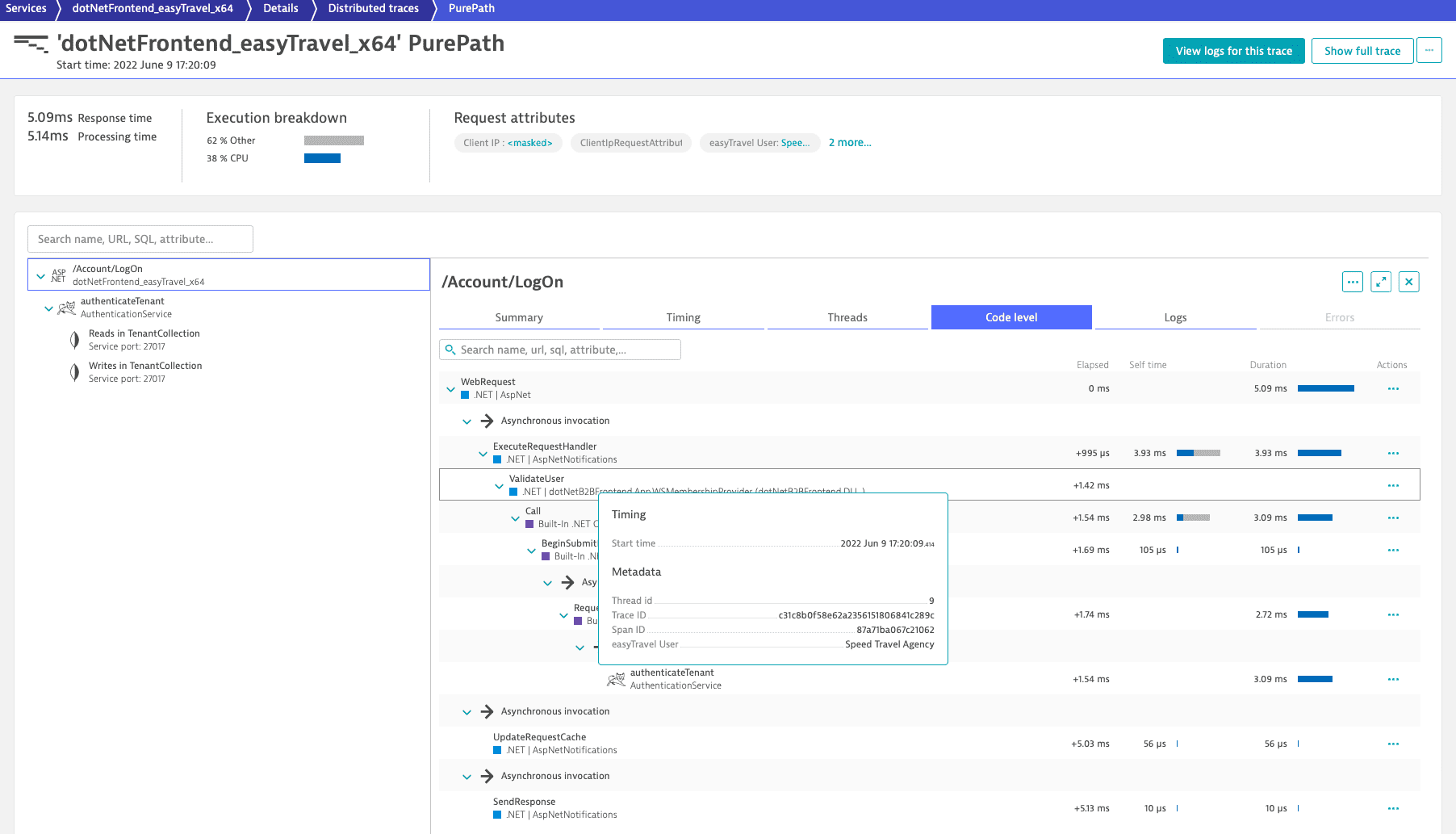The width and height of the screenshot is (1456, 834).
Task: Open the /Account/LogOn panel more options menu
Action: pyautogui.click(x=1353, y=282)
